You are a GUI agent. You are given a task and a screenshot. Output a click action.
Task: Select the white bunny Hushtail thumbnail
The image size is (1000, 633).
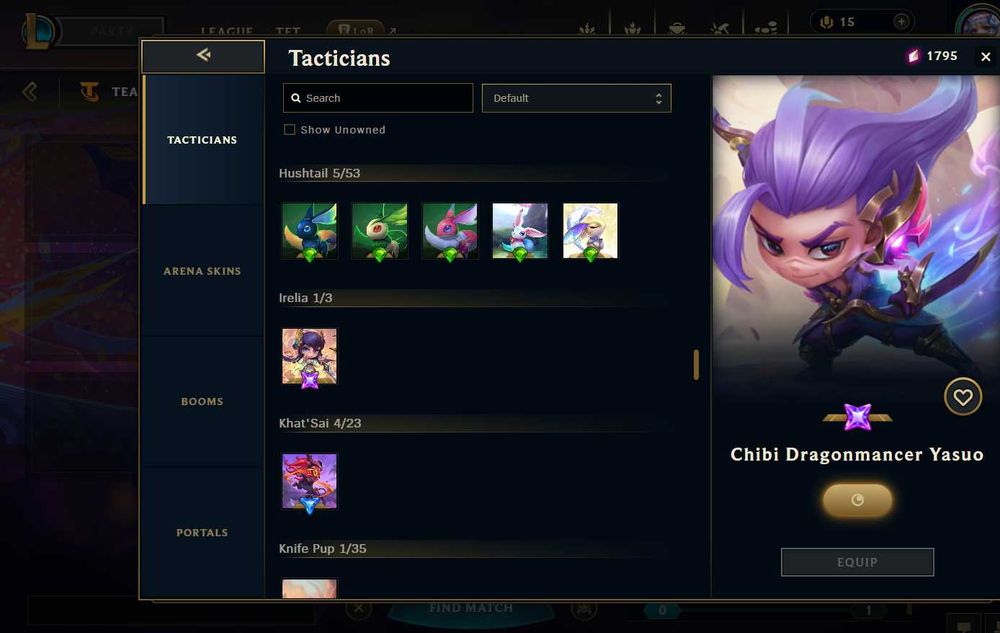pyautogui.click(x=520, y=231)
